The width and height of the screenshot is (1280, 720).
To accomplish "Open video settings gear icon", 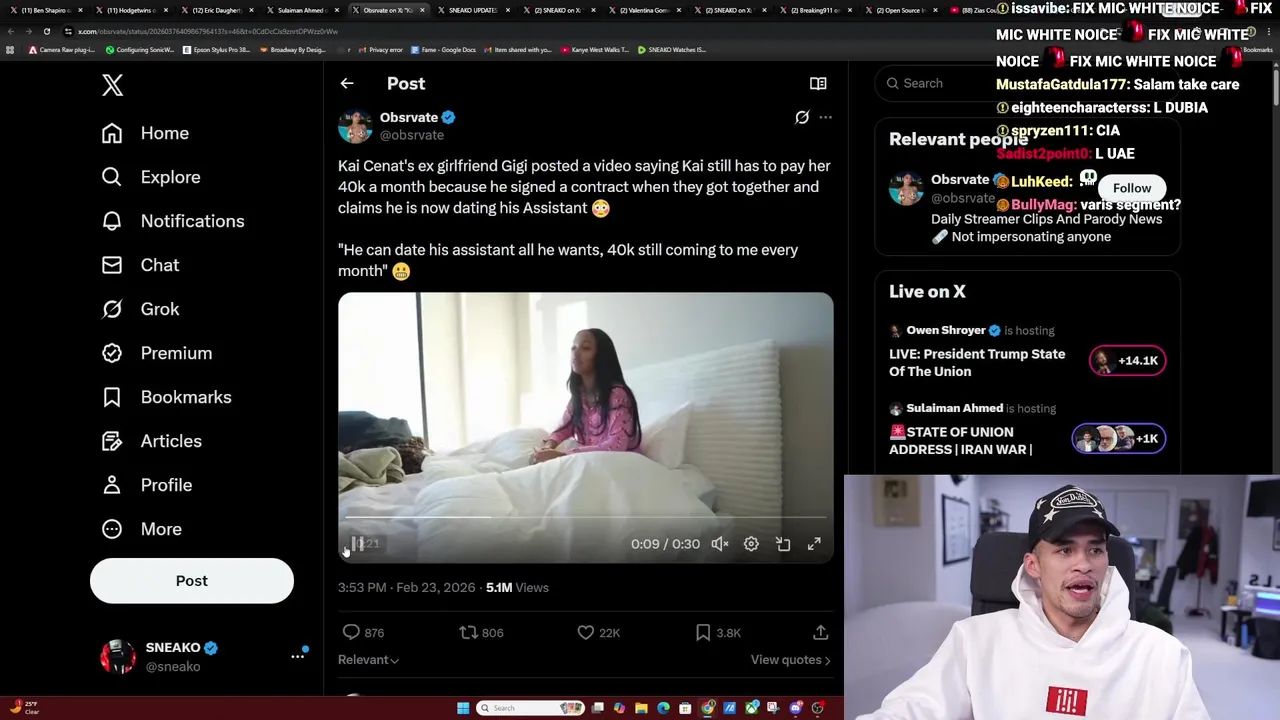I will [x=751, y=544].
